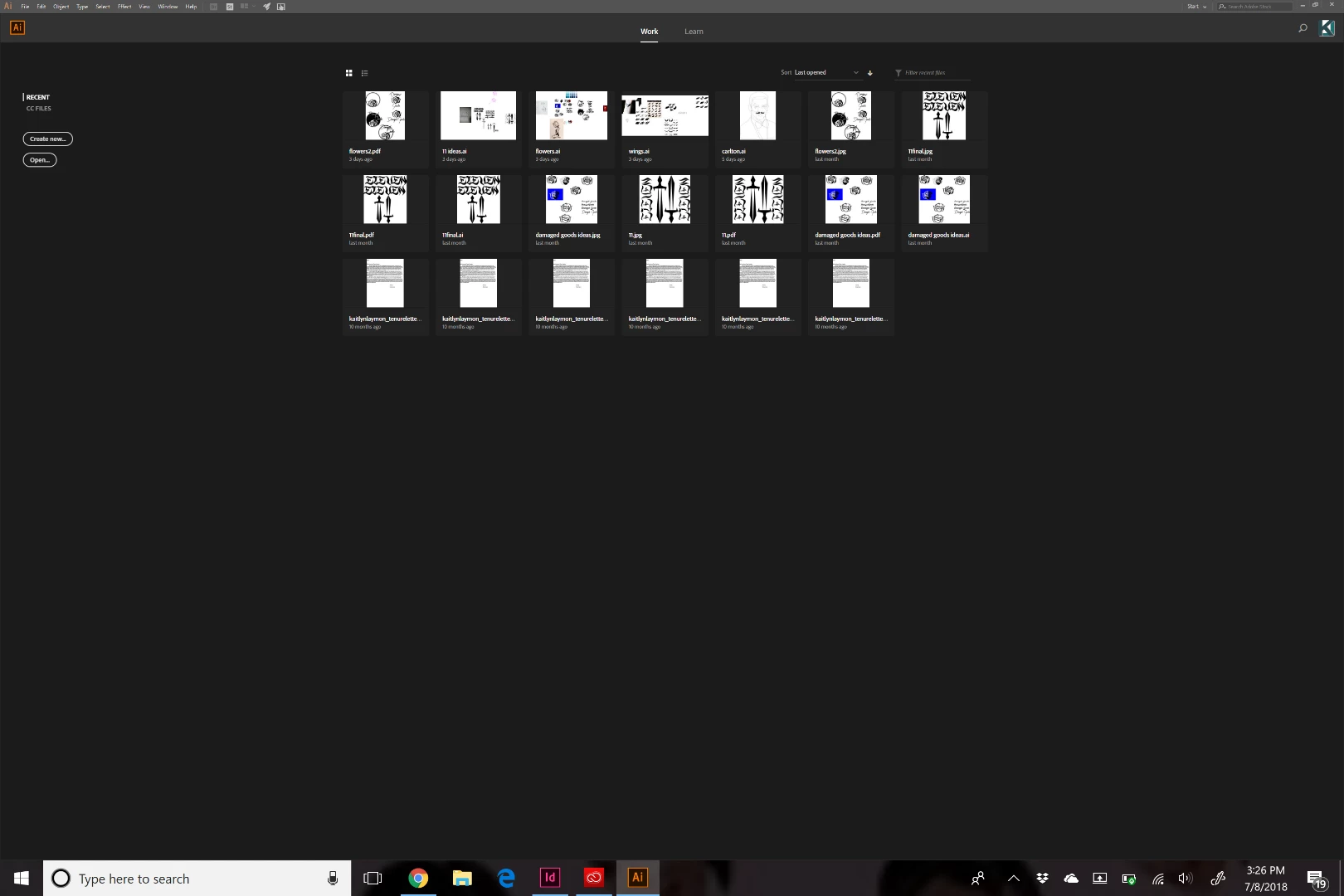The height and width of the screenshot is (896, 1344).
Task: Open the flowers2.pdf thumbnail
Action: (385, 115)
